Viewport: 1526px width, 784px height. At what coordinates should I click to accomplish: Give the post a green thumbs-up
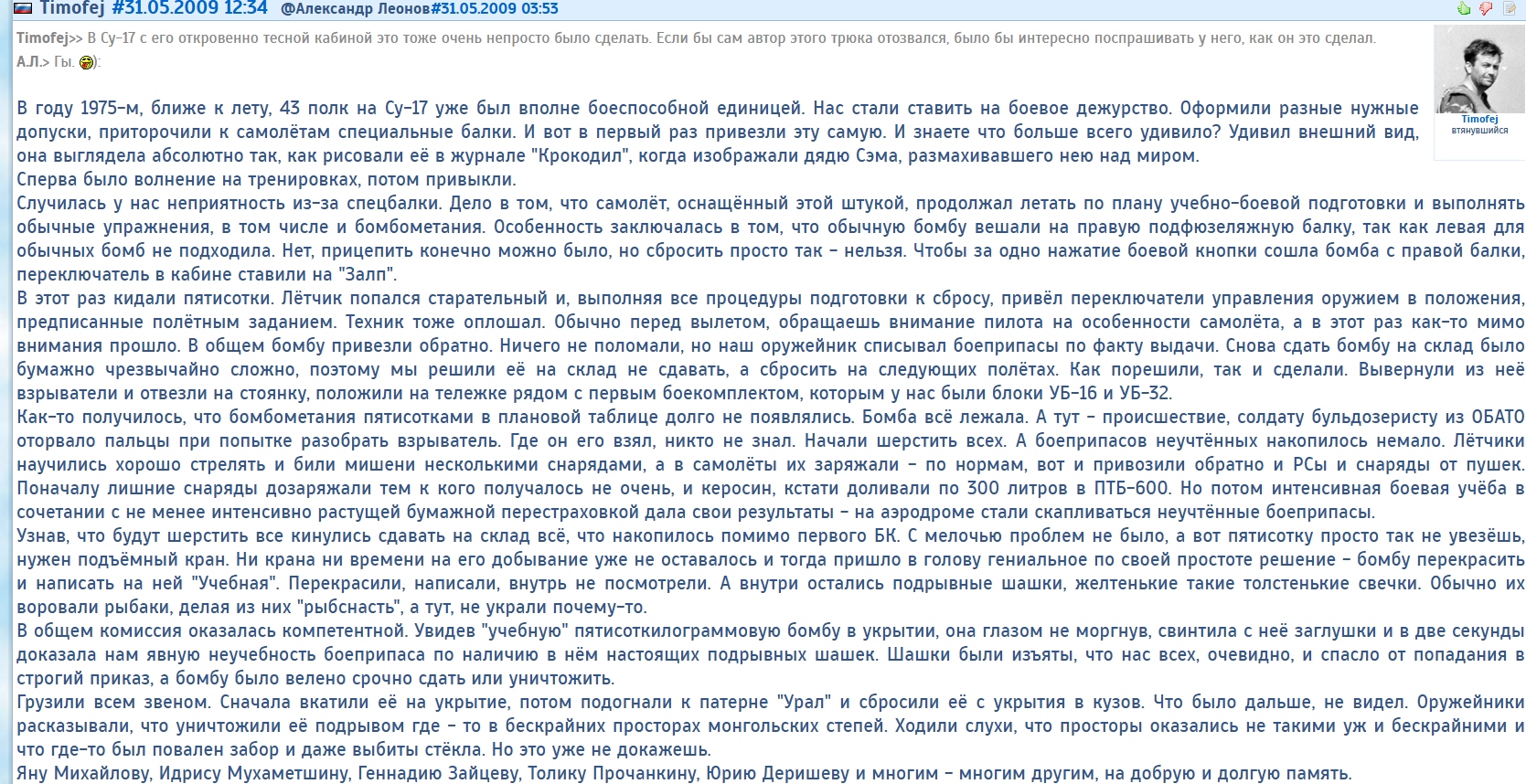pos(1464,8)
